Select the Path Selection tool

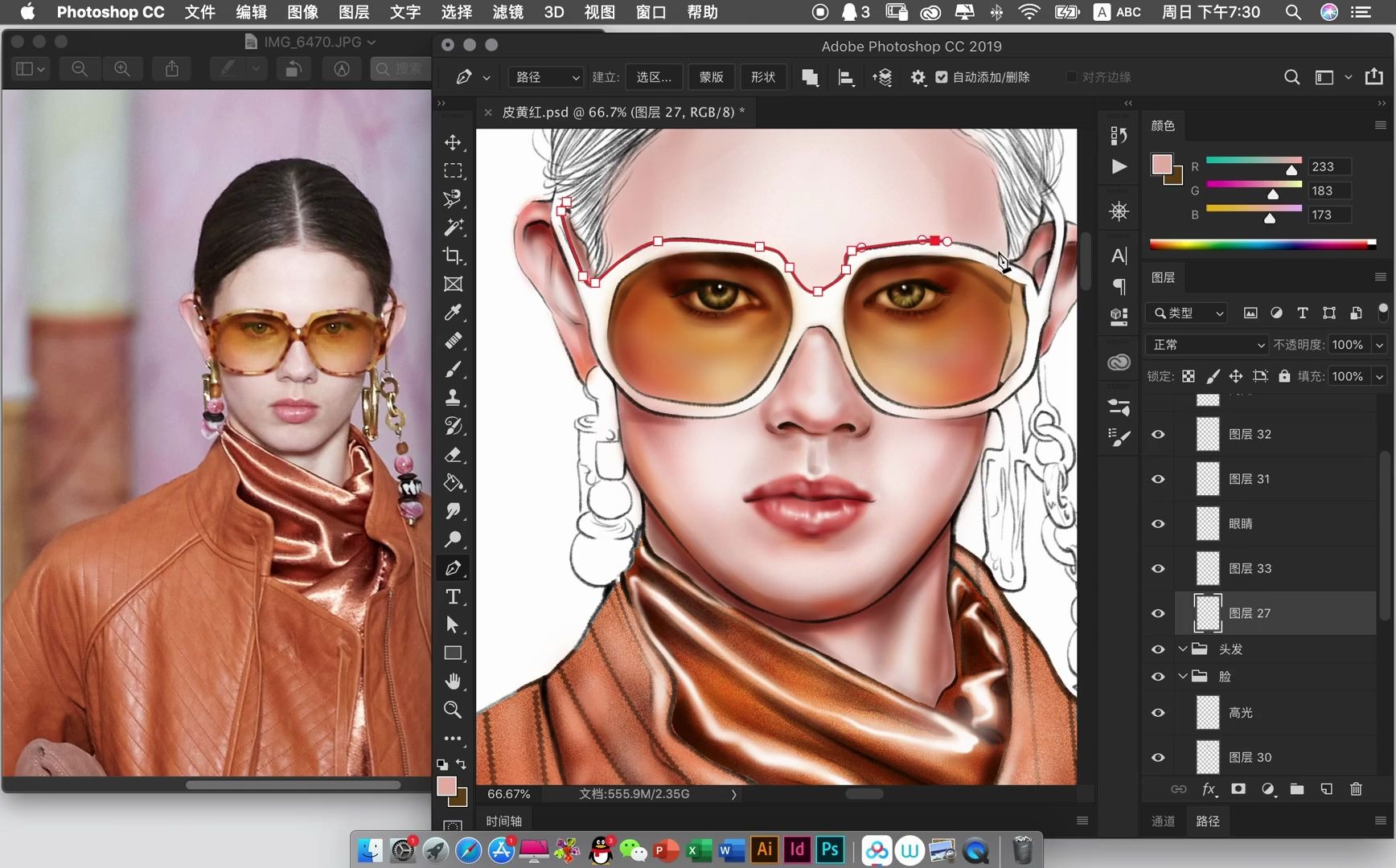pos(453,624)
